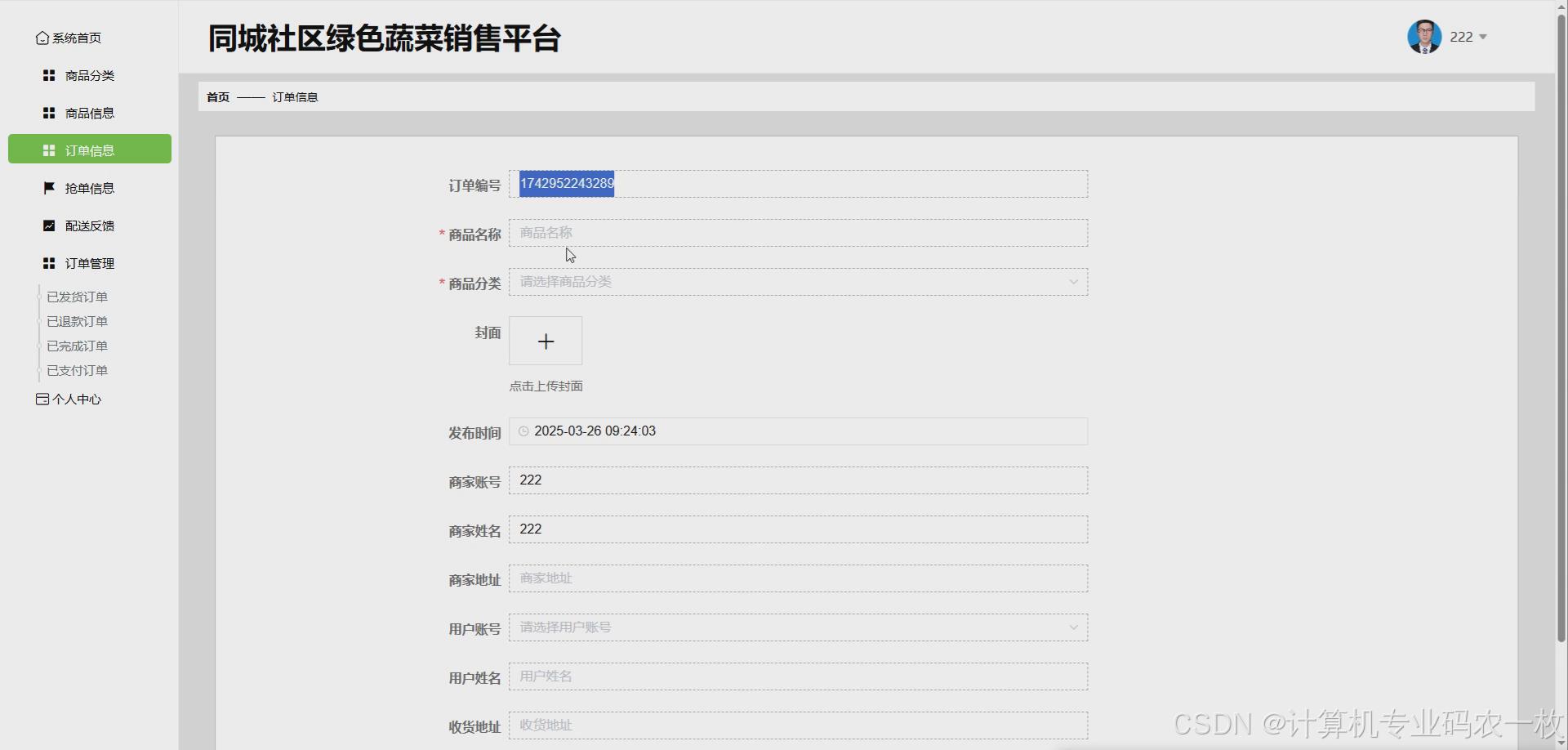Click the plus icon to upload a cover

(x=545, y=341)
